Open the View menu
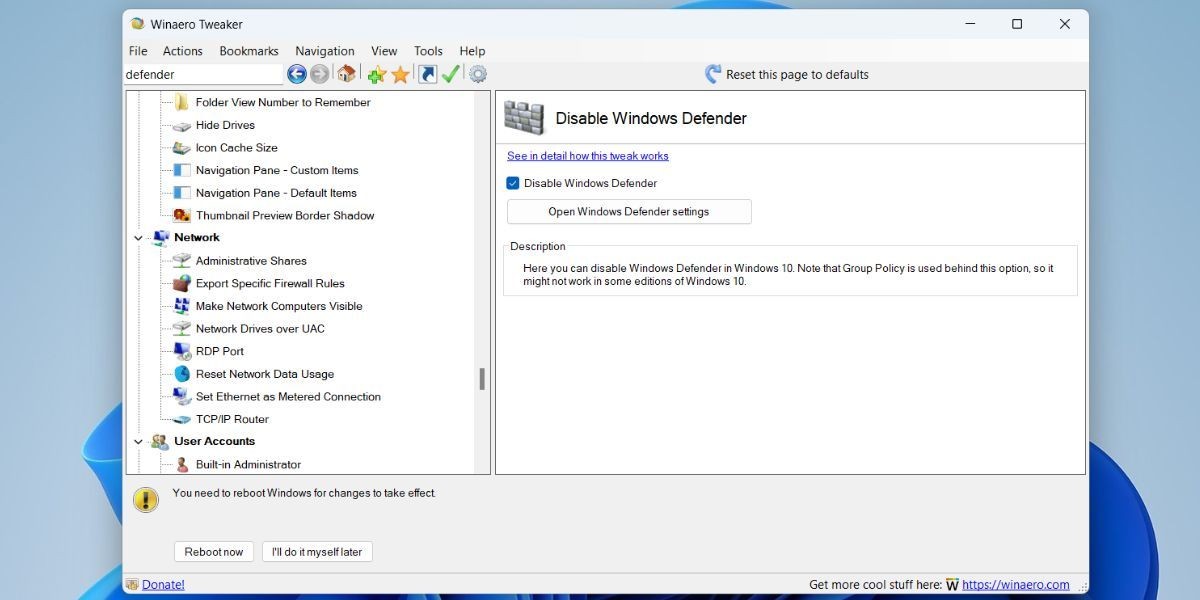The width and height of the screenshot is (1200, 600). [x=384, y=51]
